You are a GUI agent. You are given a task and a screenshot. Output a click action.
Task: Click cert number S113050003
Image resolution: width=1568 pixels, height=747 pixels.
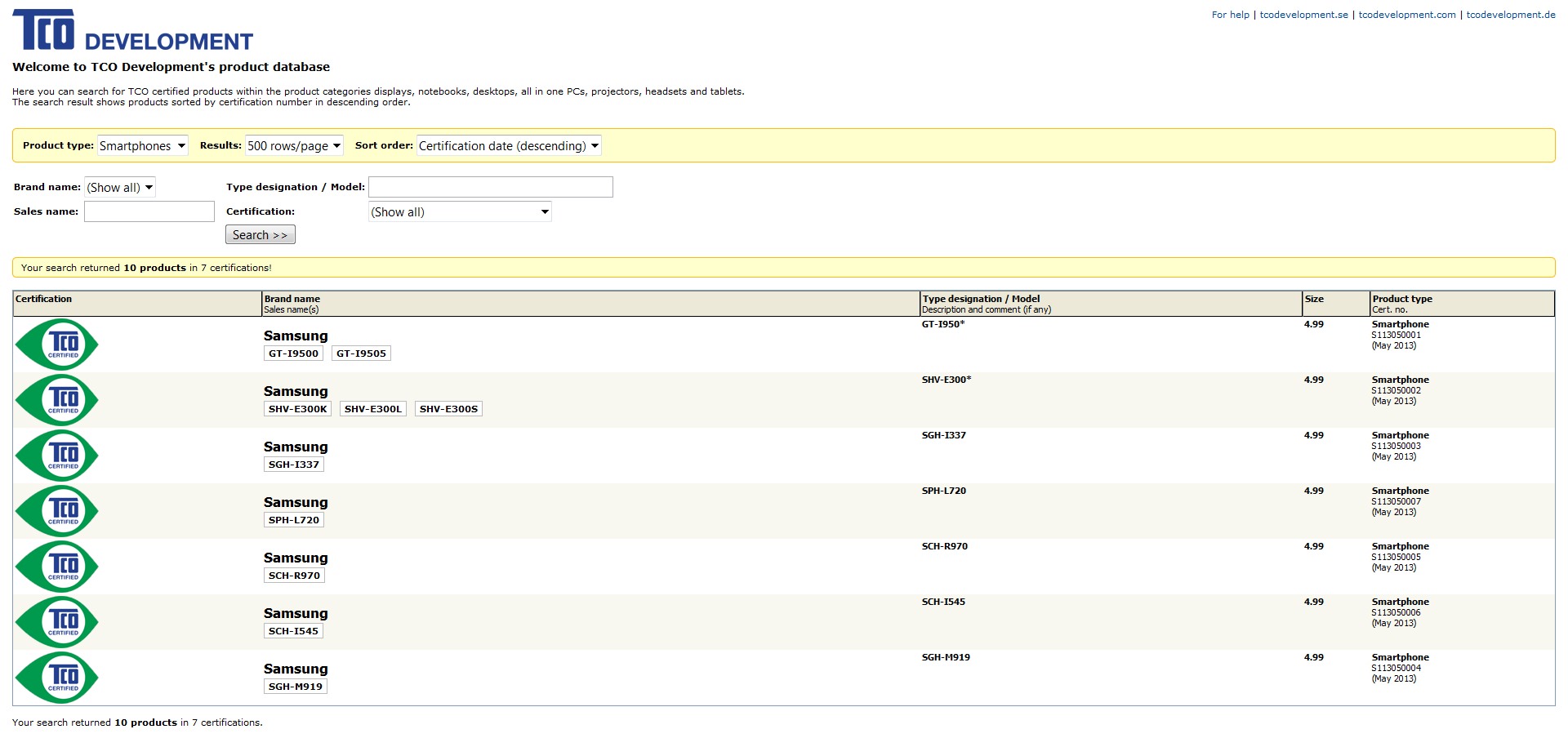click(x=1396, y=446)
